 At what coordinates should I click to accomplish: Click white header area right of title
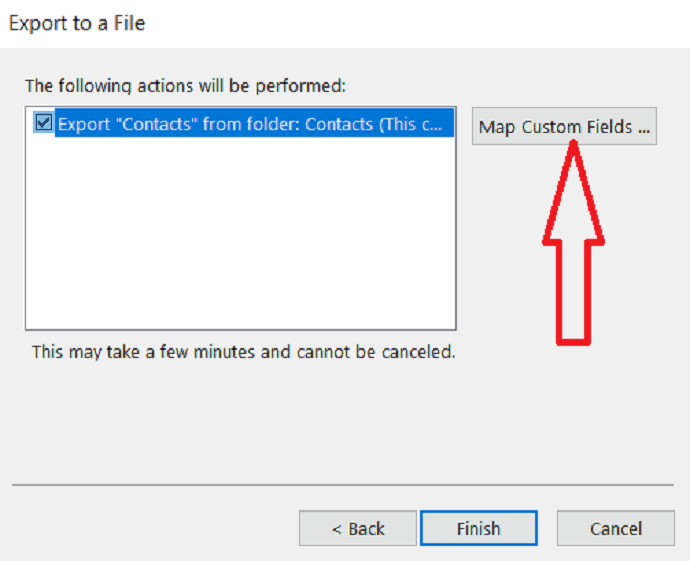click(418, 24)
